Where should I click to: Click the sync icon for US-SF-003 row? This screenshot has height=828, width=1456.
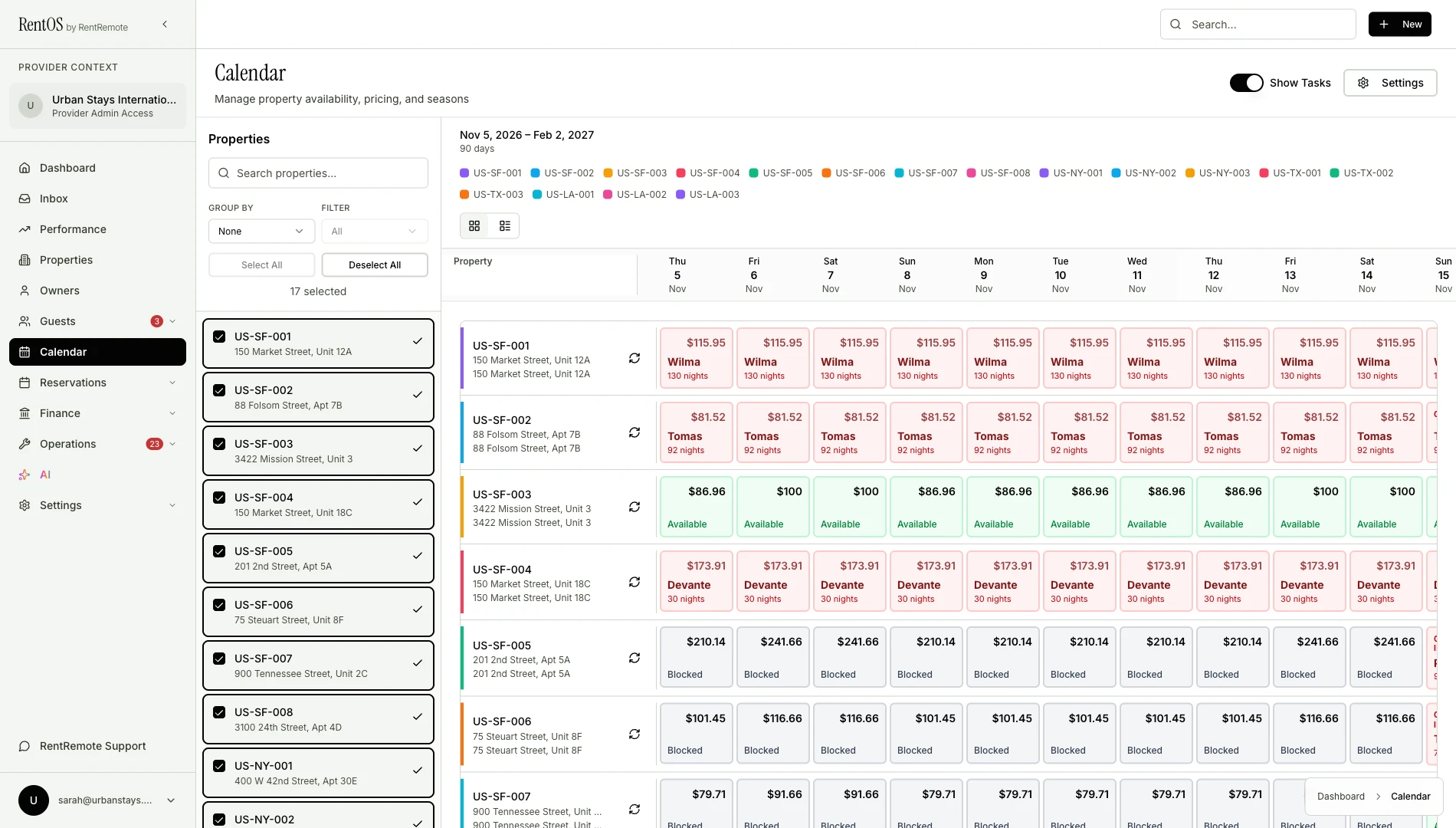coord(635,507)
